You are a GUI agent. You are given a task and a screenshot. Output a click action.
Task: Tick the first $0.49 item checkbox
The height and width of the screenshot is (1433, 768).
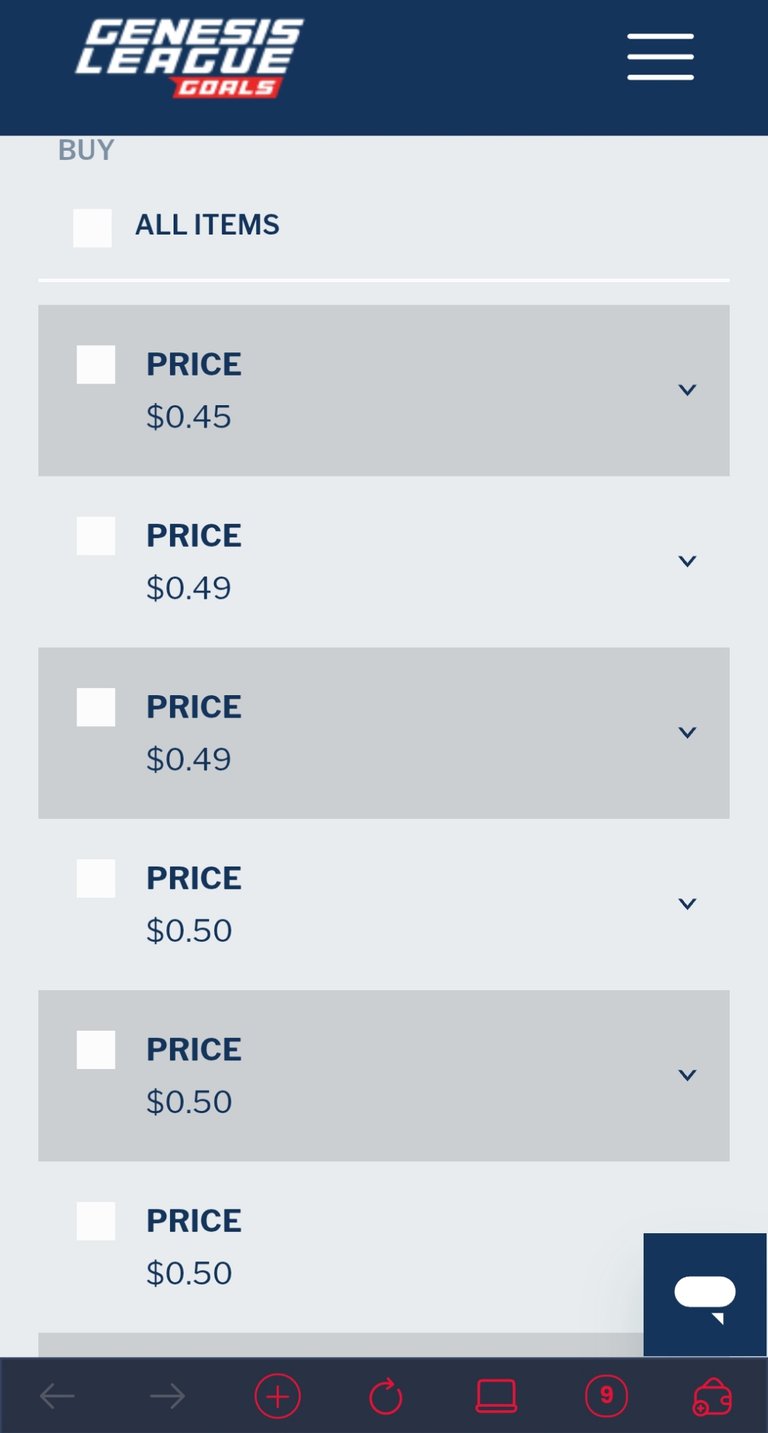[x=96, y=536]
